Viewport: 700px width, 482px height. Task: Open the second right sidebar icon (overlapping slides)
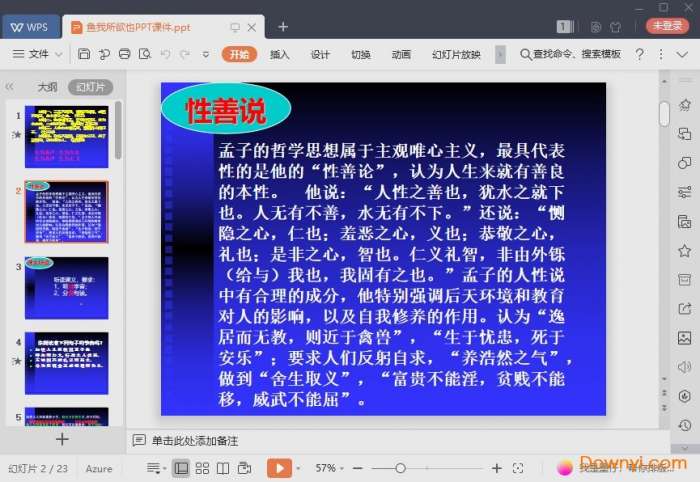(684, 134)
